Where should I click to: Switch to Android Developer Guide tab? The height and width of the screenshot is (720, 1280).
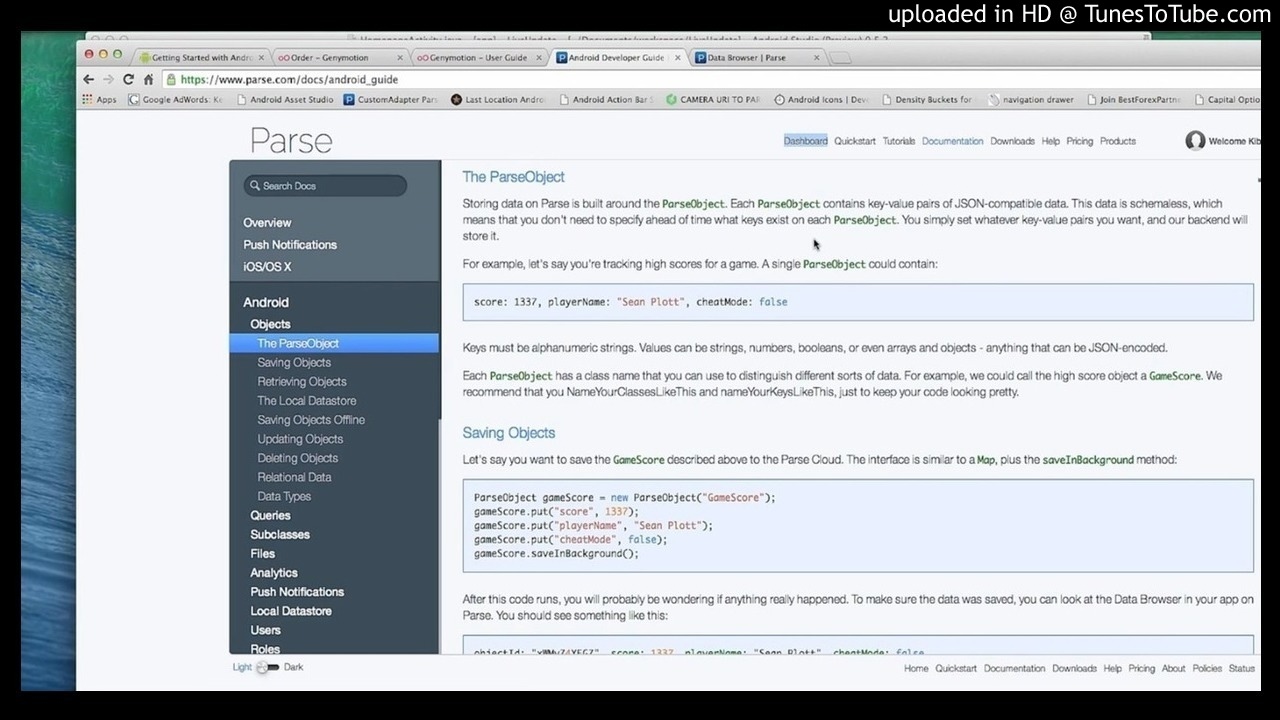[617, 58]
